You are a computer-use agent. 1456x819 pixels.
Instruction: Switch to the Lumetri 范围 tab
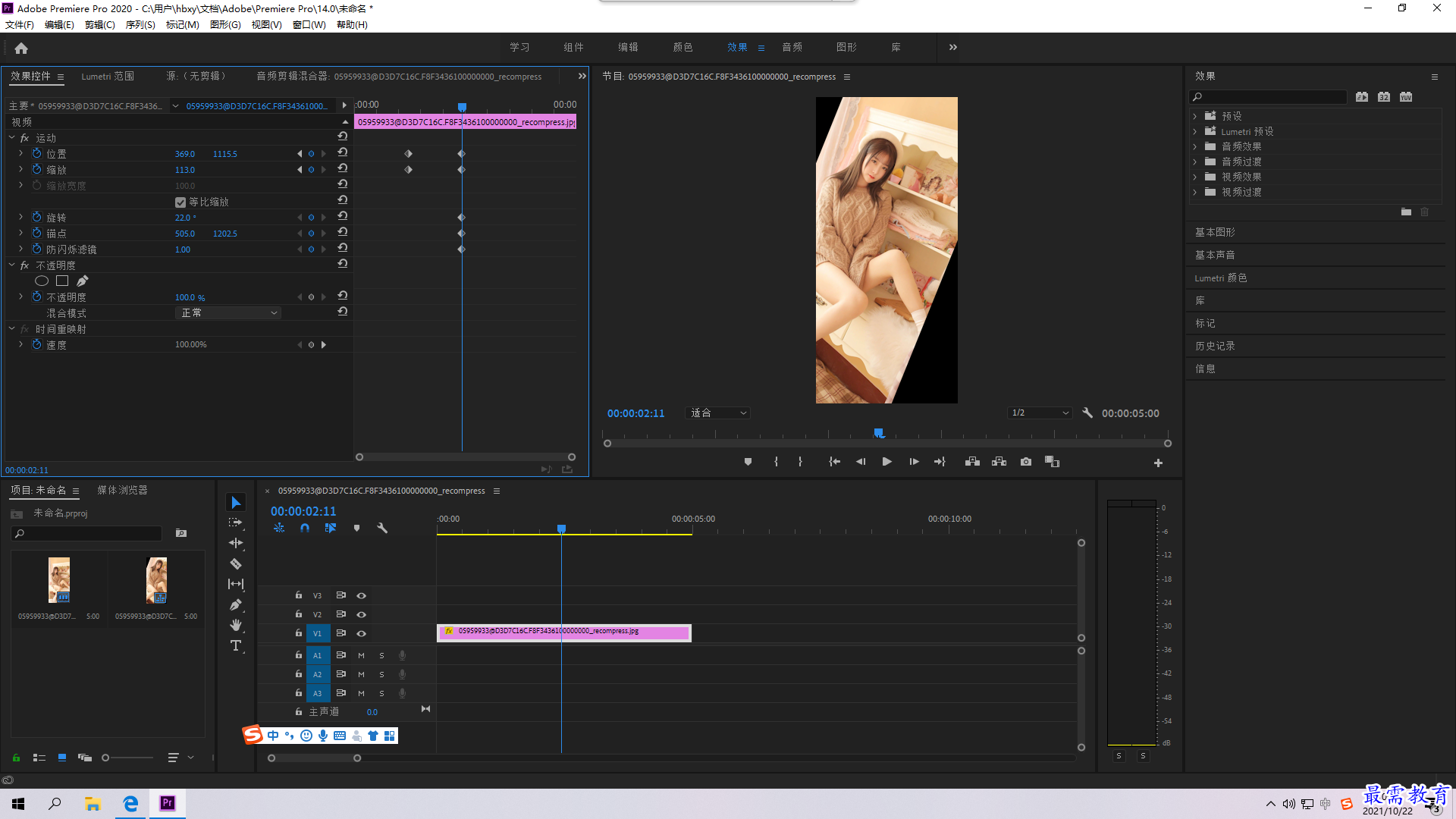[108, 77]
